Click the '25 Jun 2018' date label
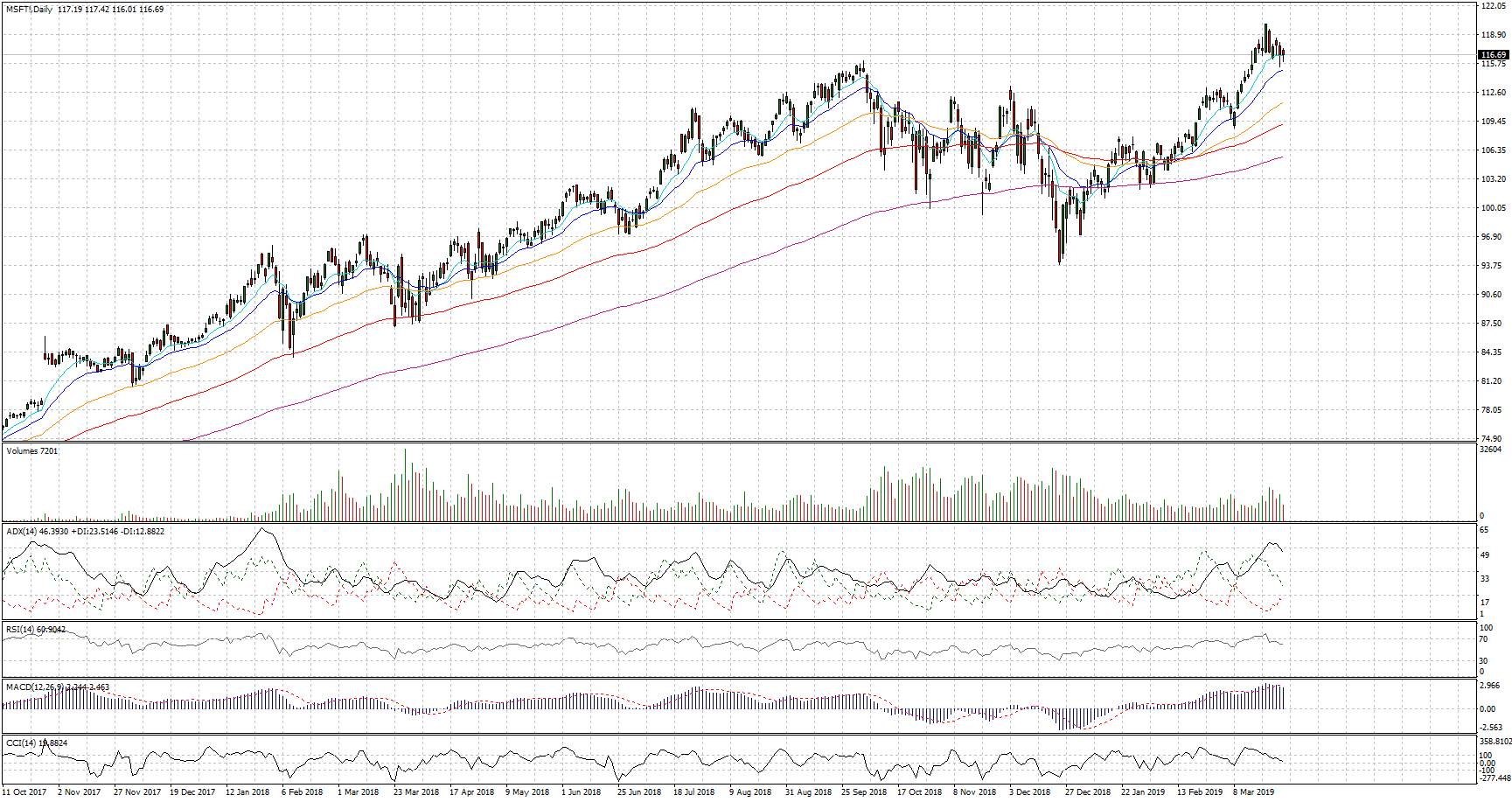The image size is (1512, 802). coord(639,792)
